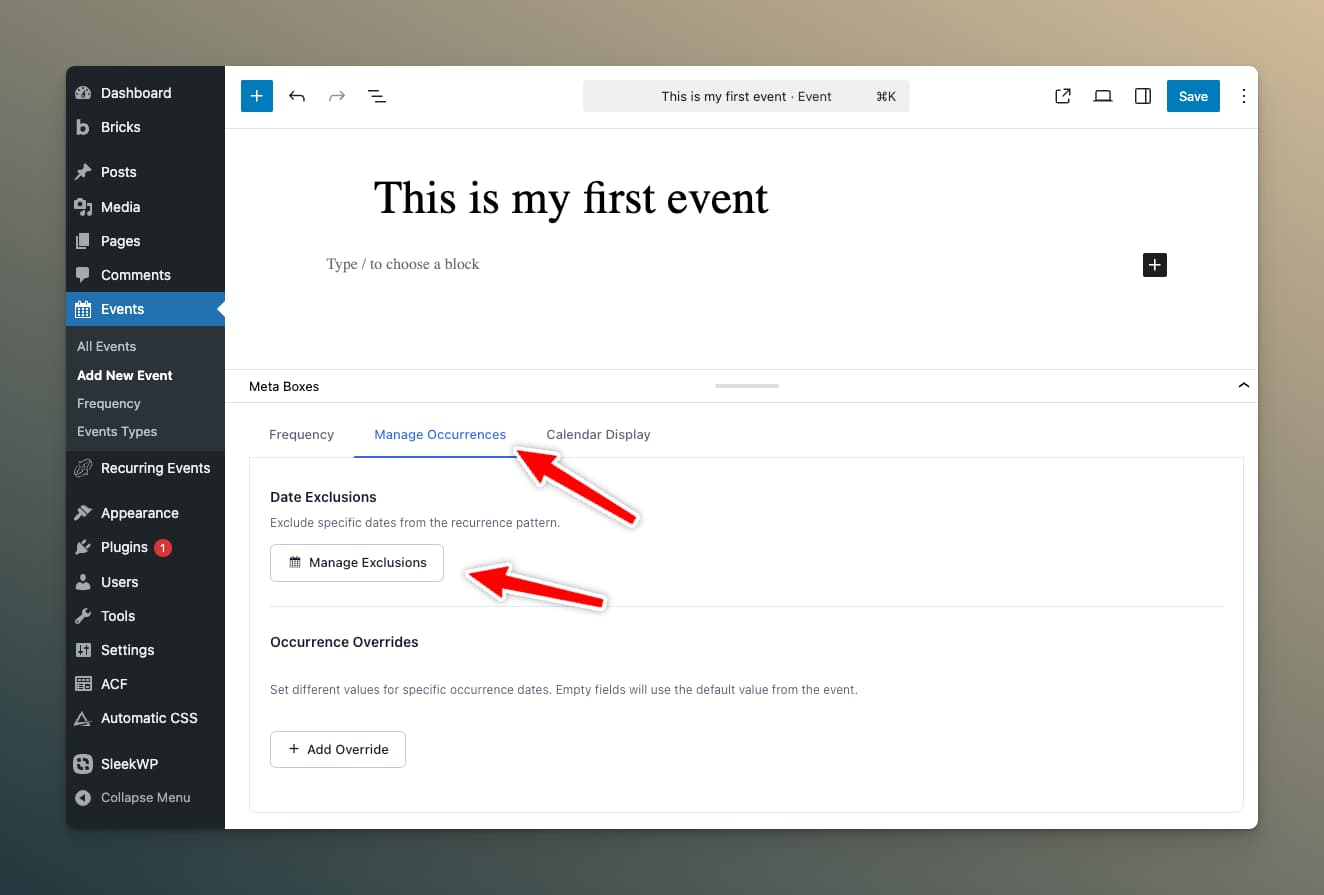This screenshot has height=895, width=1324.
Task: Switch to the Frequency tab
Action: coord(301,434)
